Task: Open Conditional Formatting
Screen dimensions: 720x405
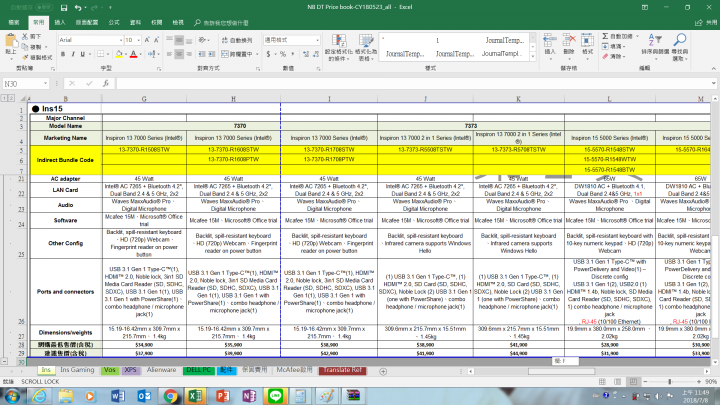Action: pyautogui.click(x=339, y=47)
